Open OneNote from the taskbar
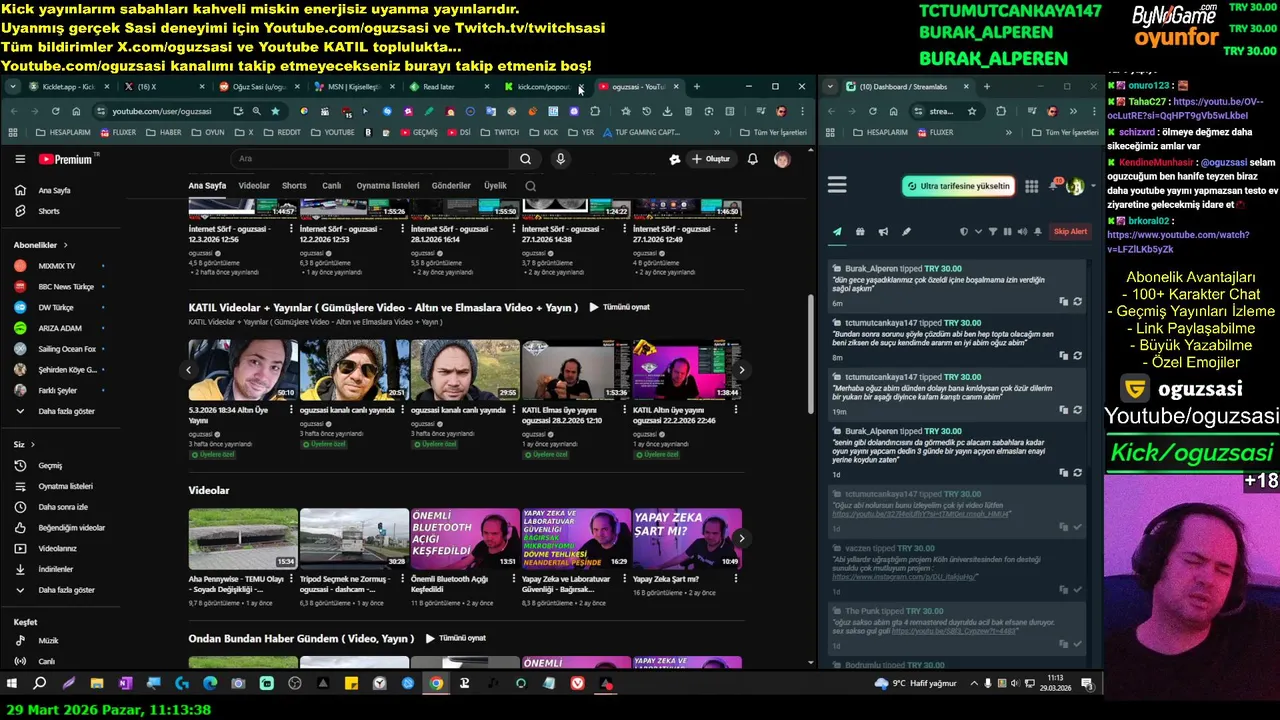 pyautogui.click(x=125, y=683)
